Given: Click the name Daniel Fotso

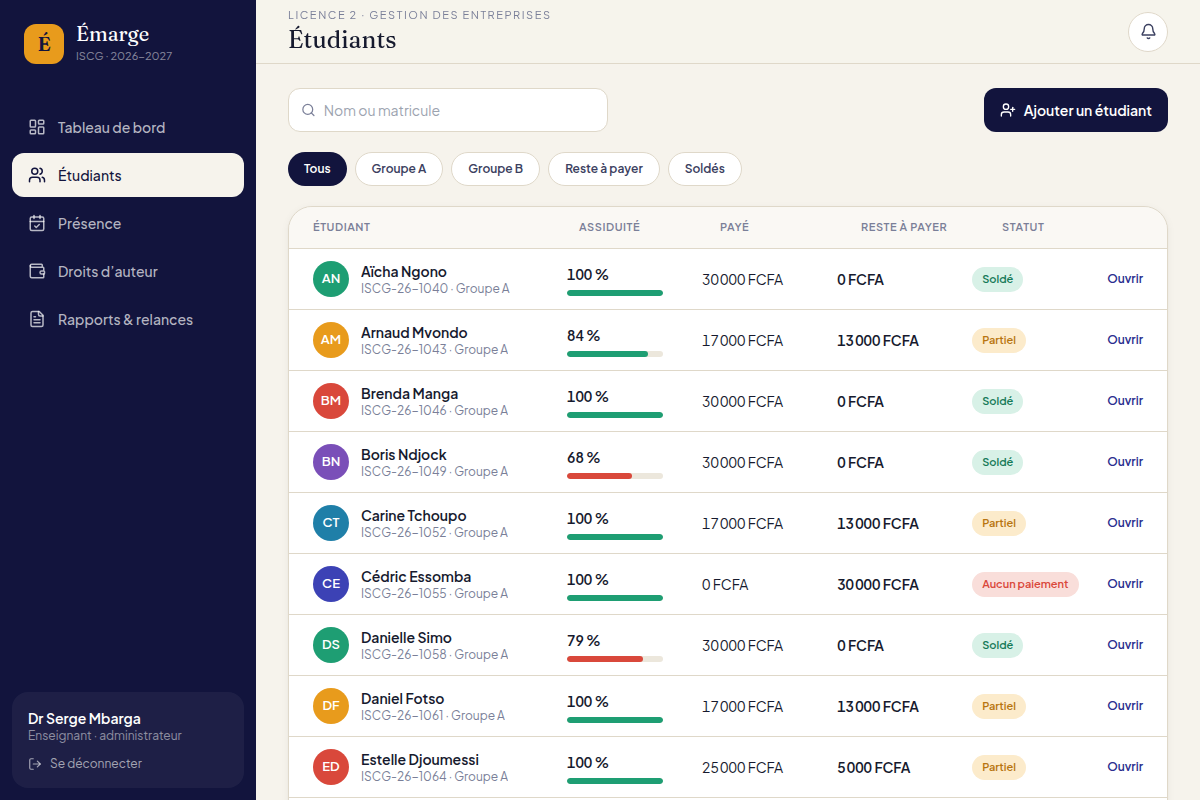Looking at the screenshot, I should point(402,698).
